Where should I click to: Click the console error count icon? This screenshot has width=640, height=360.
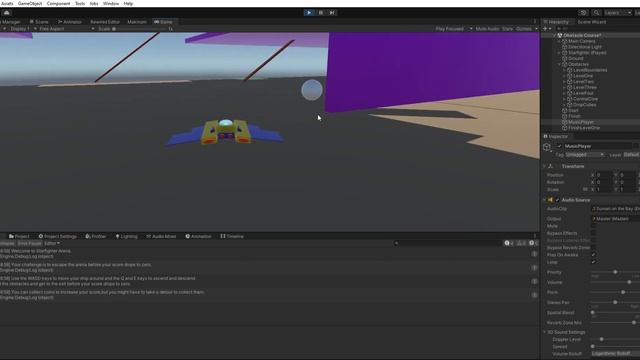531,243
